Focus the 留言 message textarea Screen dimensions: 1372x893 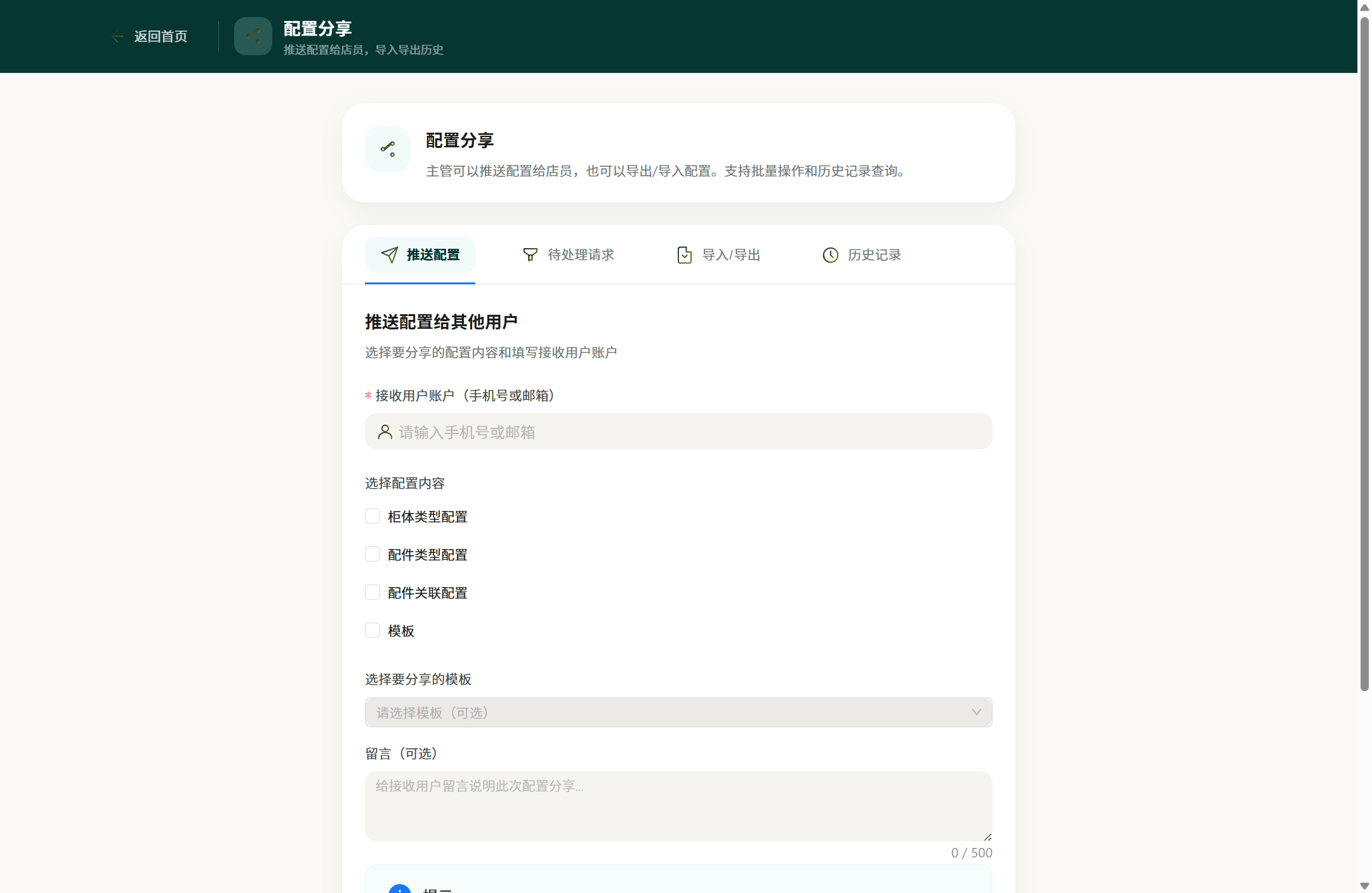pyautogui.click(x=678, y=807)
